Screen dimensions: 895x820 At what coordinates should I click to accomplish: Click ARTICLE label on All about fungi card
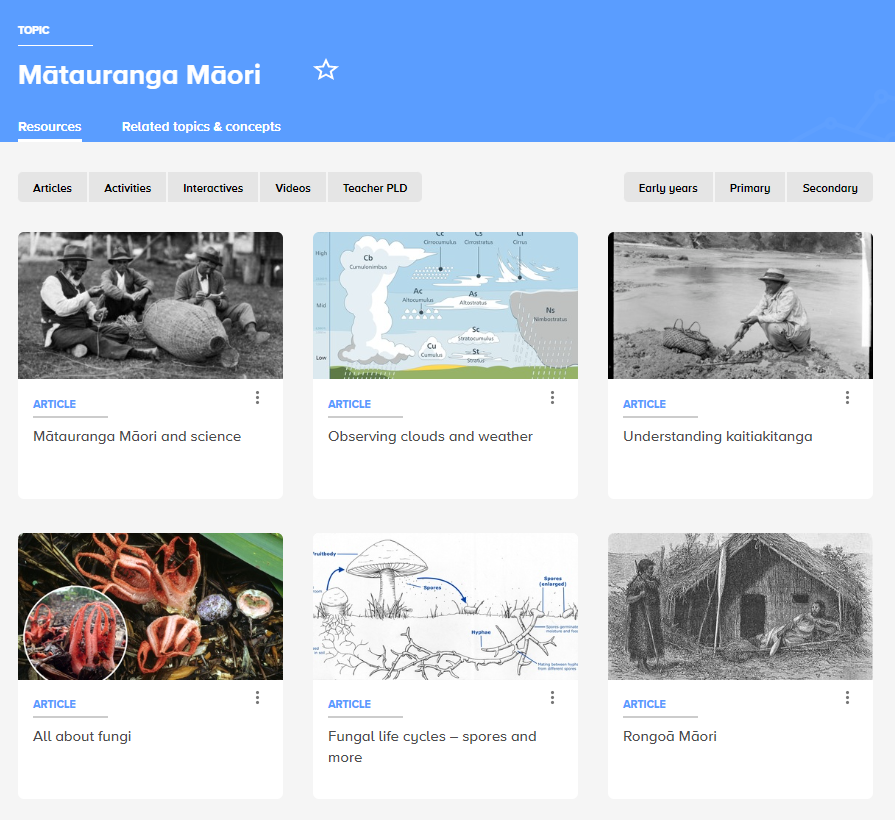click(x=54, y=704)
